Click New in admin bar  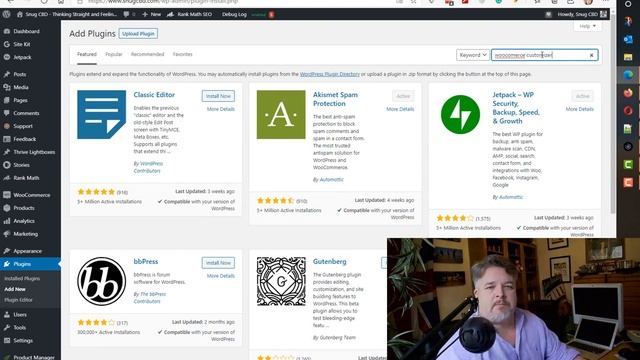click(x=151, y=14)
